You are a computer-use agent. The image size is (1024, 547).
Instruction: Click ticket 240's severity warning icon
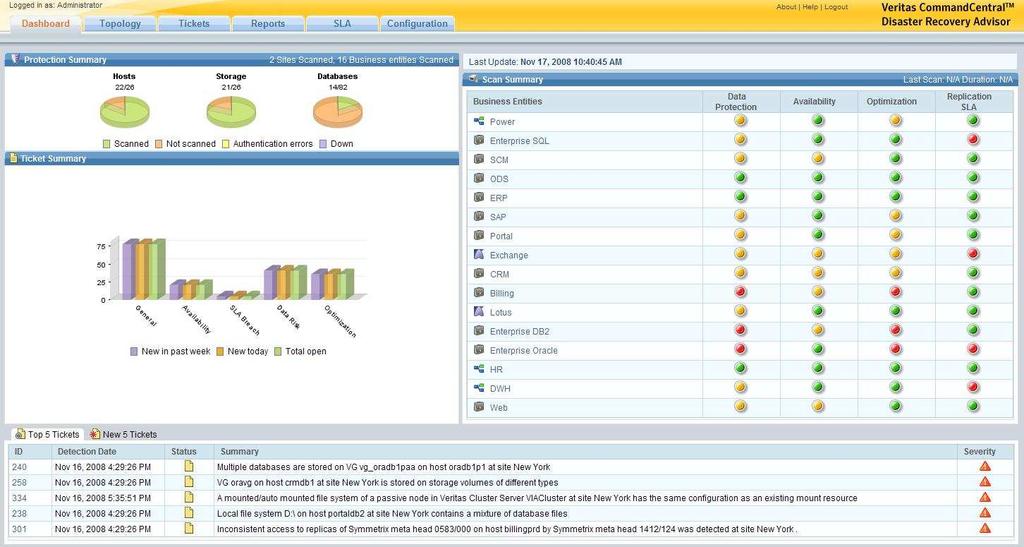pos(985,466)
